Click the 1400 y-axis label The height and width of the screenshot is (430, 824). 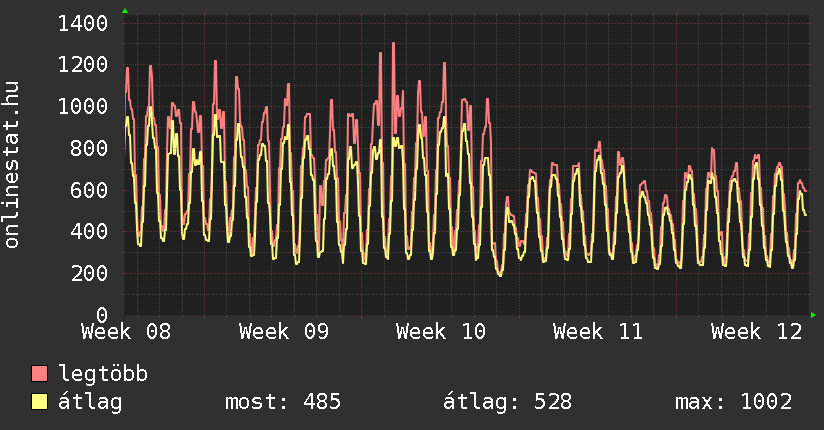coord(83,23)
